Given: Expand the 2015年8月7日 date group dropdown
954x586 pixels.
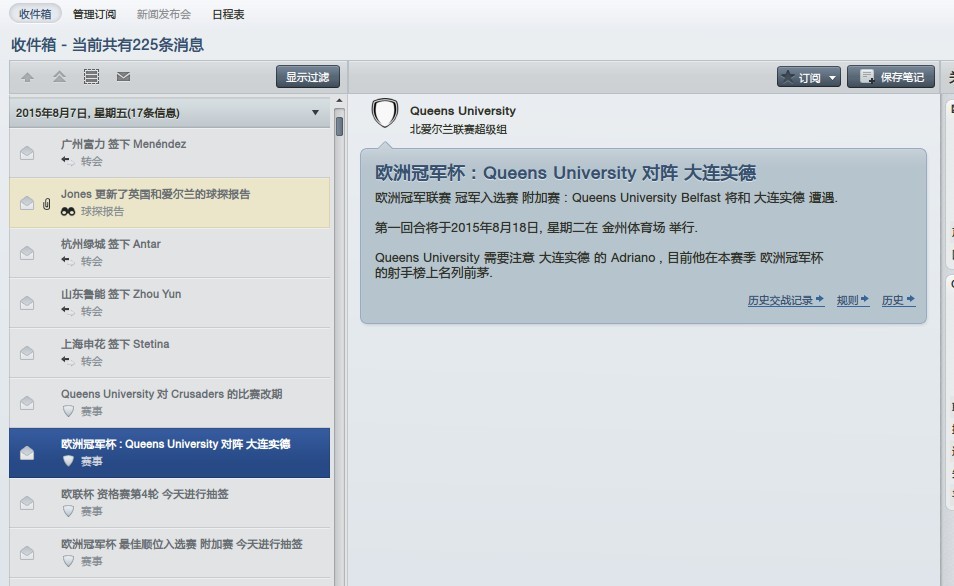Looking at the screenshot, I should tap(315, 113).
